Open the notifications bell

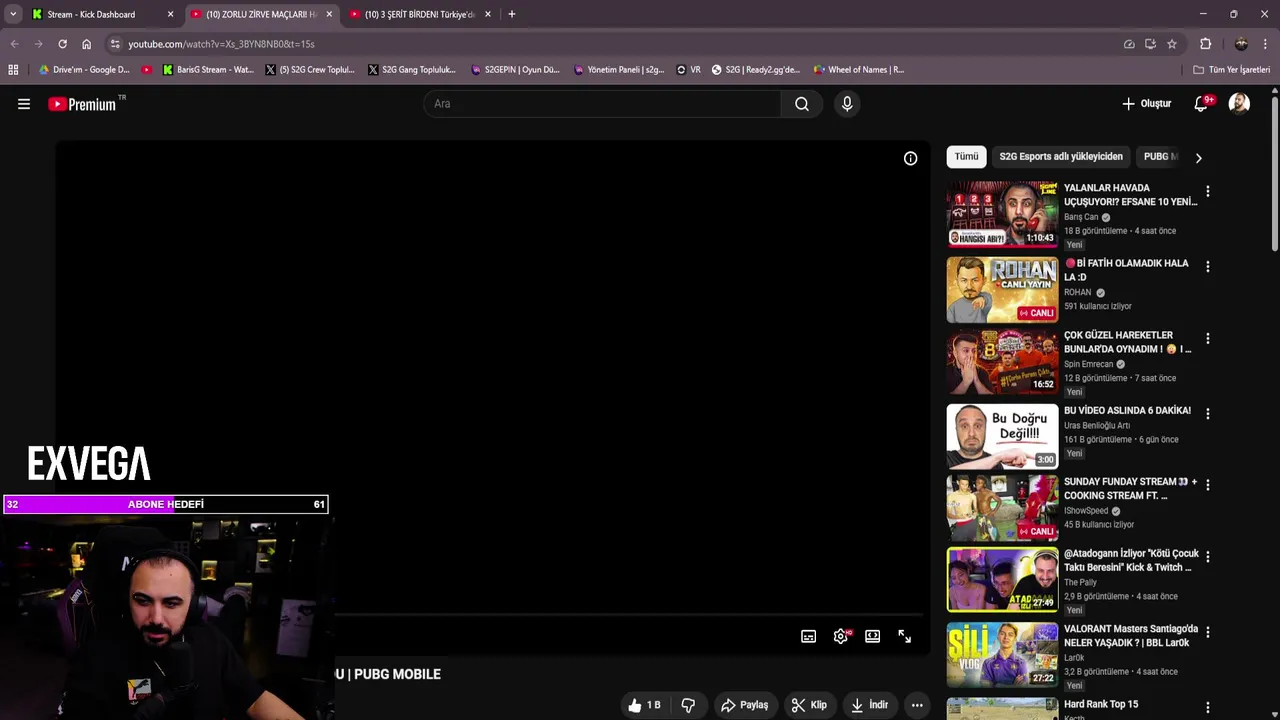(1202, 104)
